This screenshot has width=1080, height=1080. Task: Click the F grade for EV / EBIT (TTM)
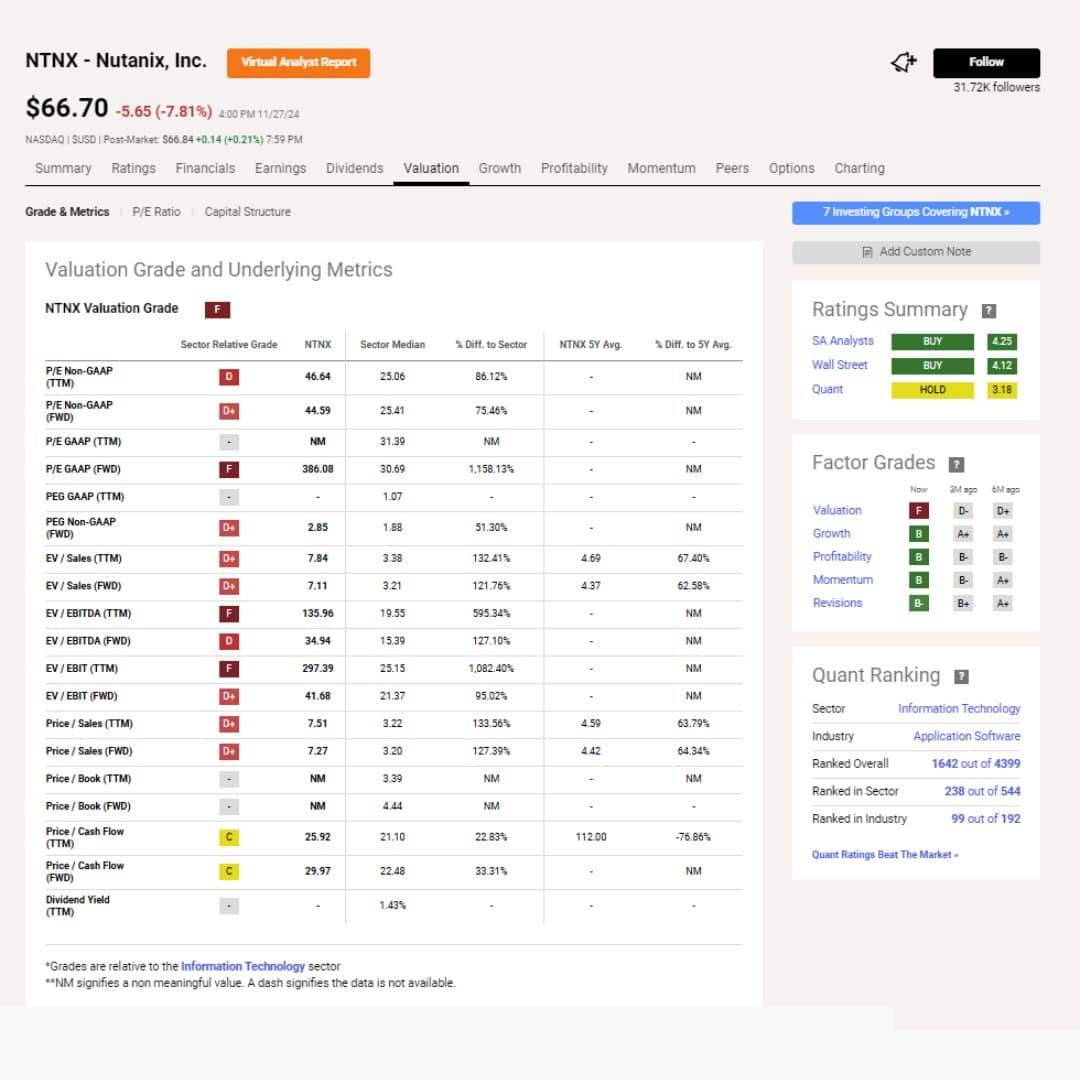(x=229, y=669)
